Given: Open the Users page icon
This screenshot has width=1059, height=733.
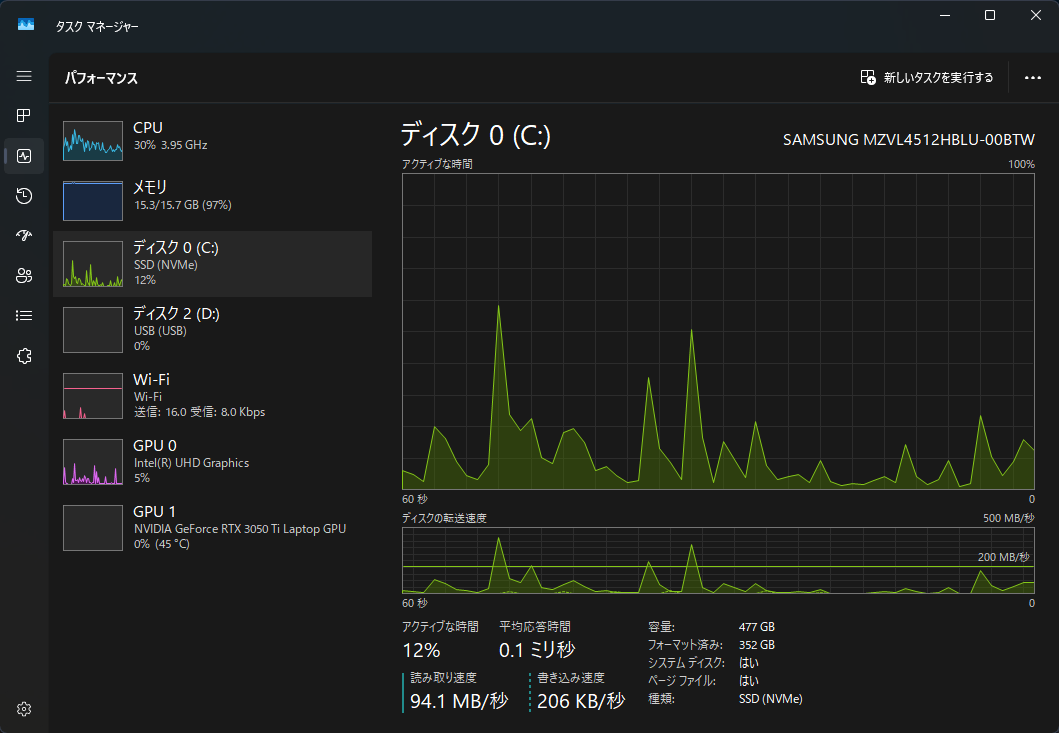Looking at the screenshot, I should pyautogui.click(x=24, y=276).
